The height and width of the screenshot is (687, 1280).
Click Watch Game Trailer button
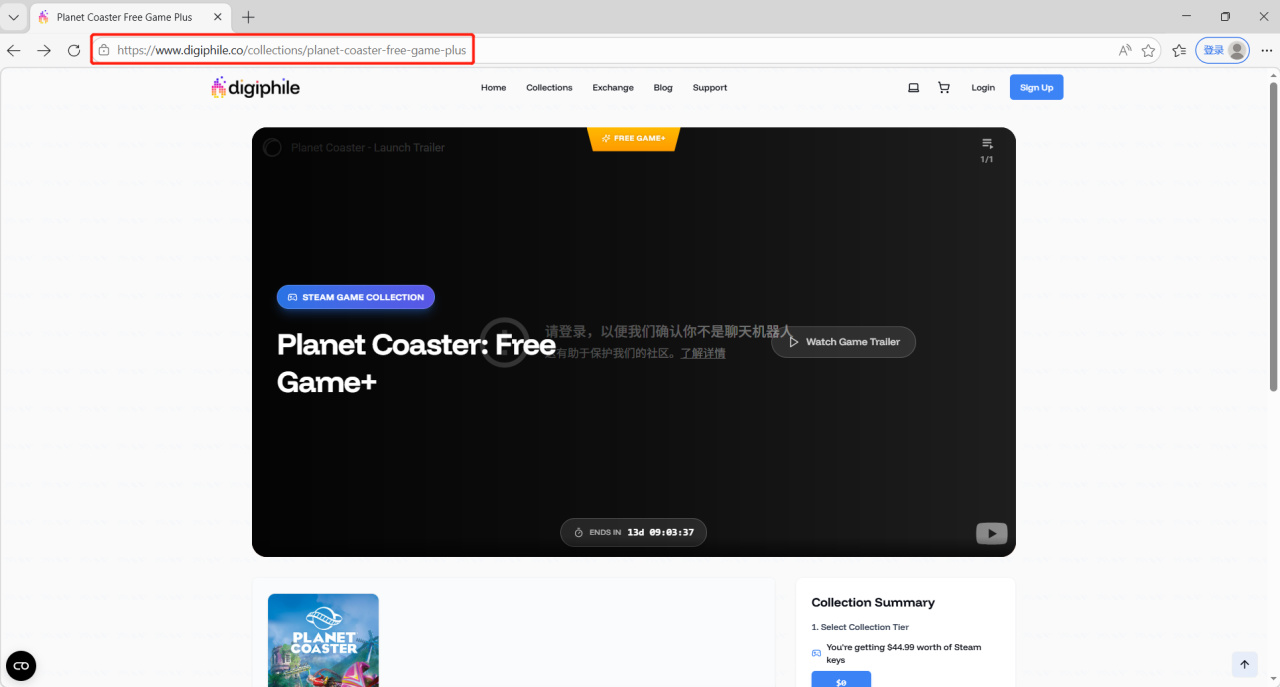[x=843, y=342]
